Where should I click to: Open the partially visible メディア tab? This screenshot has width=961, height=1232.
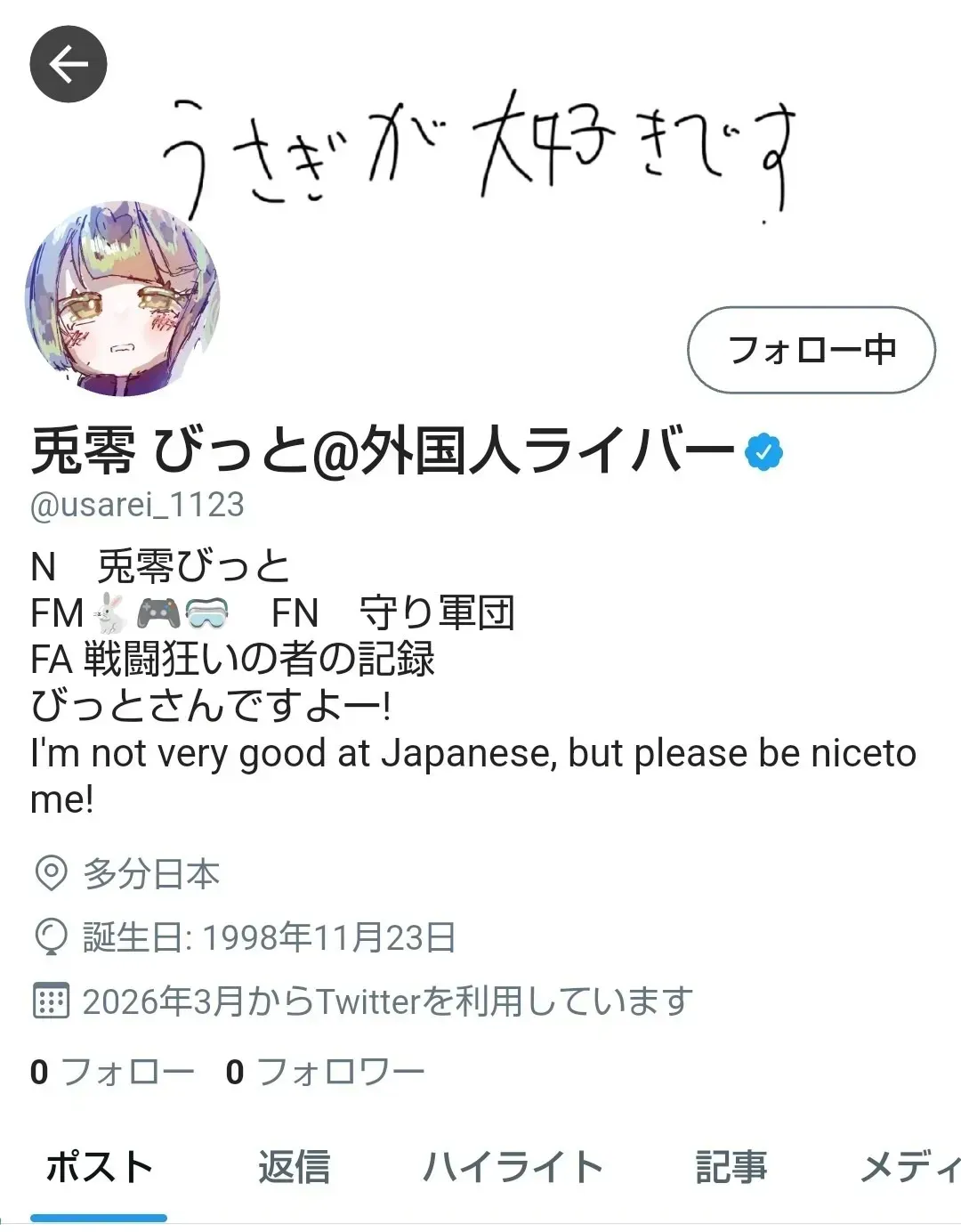click(x=909, y=1168)
